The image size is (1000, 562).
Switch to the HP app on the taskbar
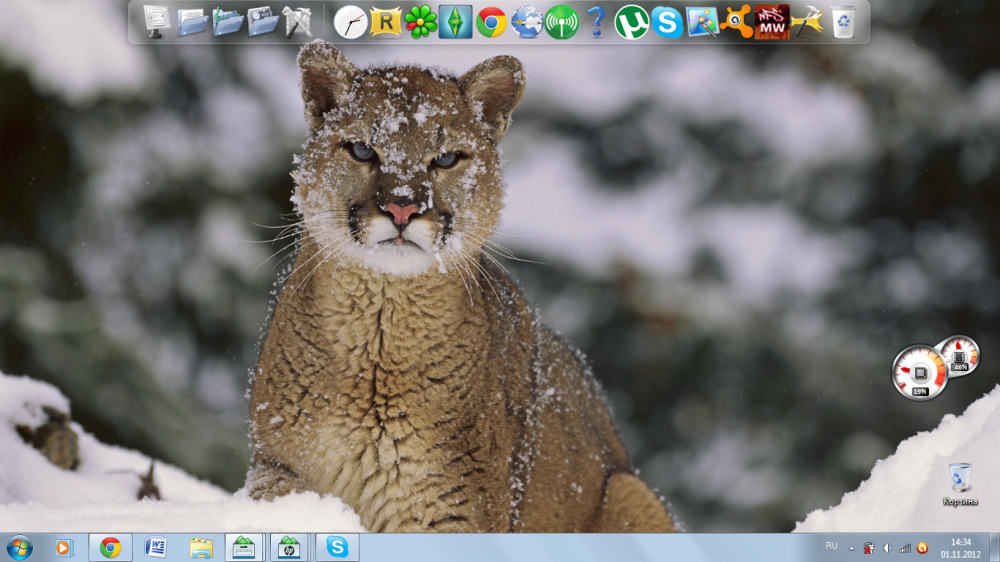(289, 547)
